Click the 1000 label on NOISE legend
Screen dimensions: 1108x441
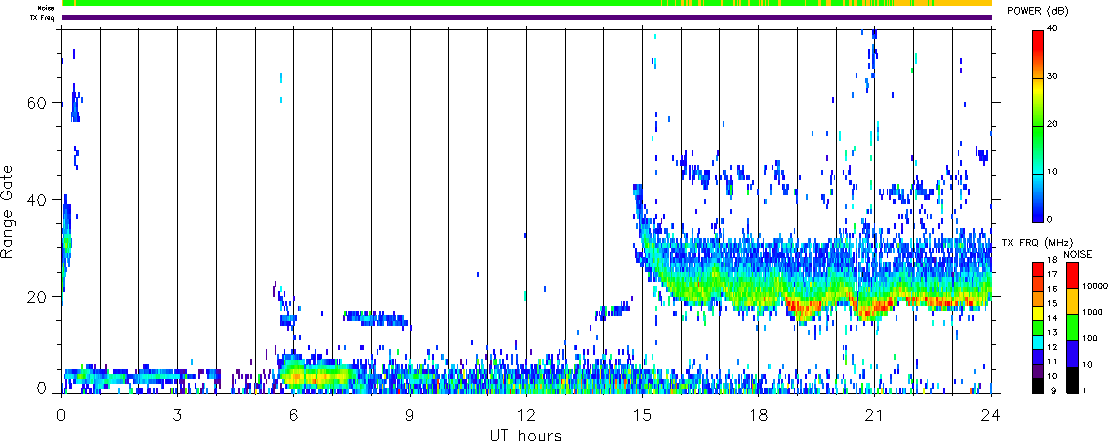coord(1092,312)
